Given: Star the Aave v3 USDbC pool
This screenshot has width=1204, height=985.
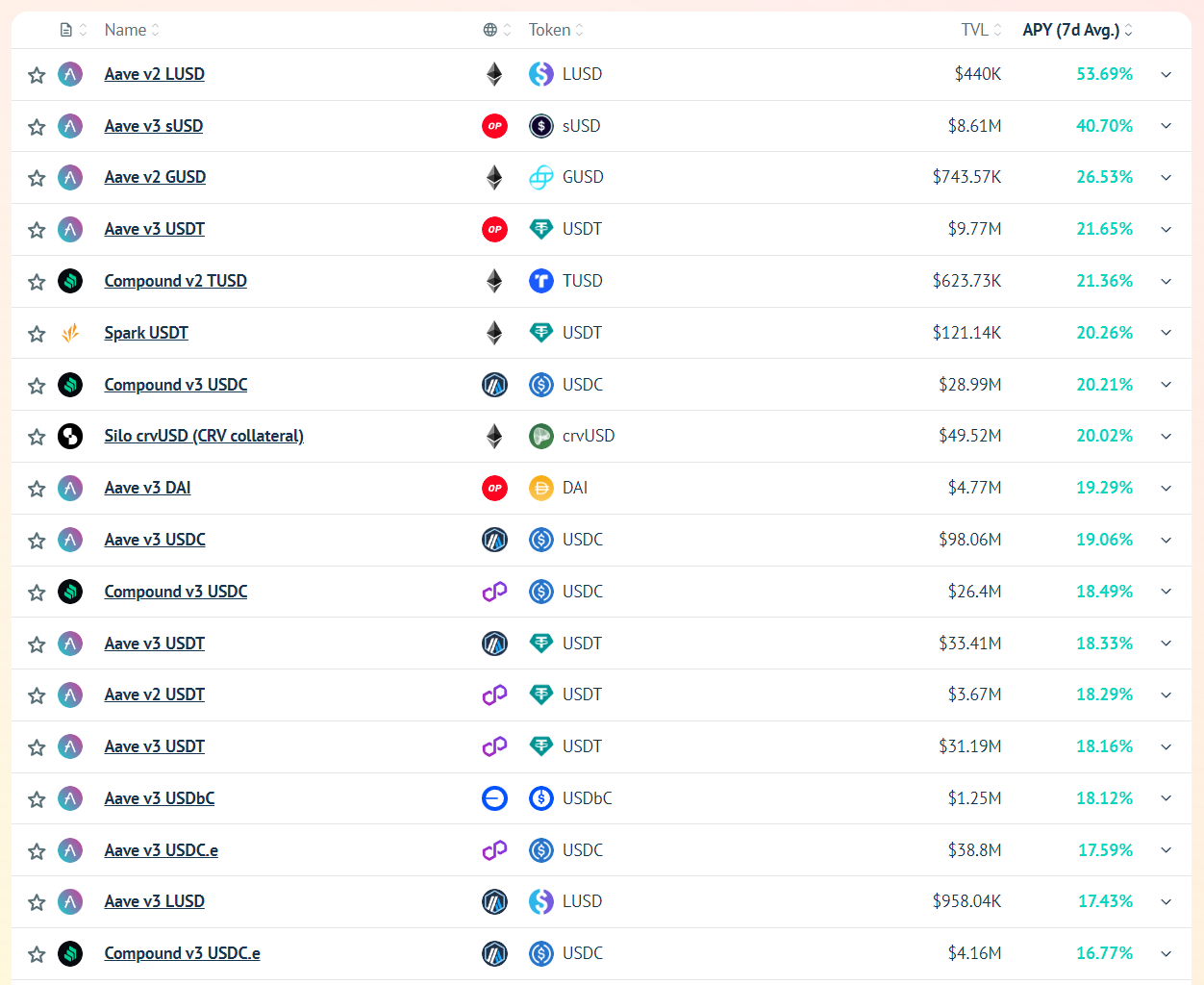Looking at the screenshot, I should [37, 799].
